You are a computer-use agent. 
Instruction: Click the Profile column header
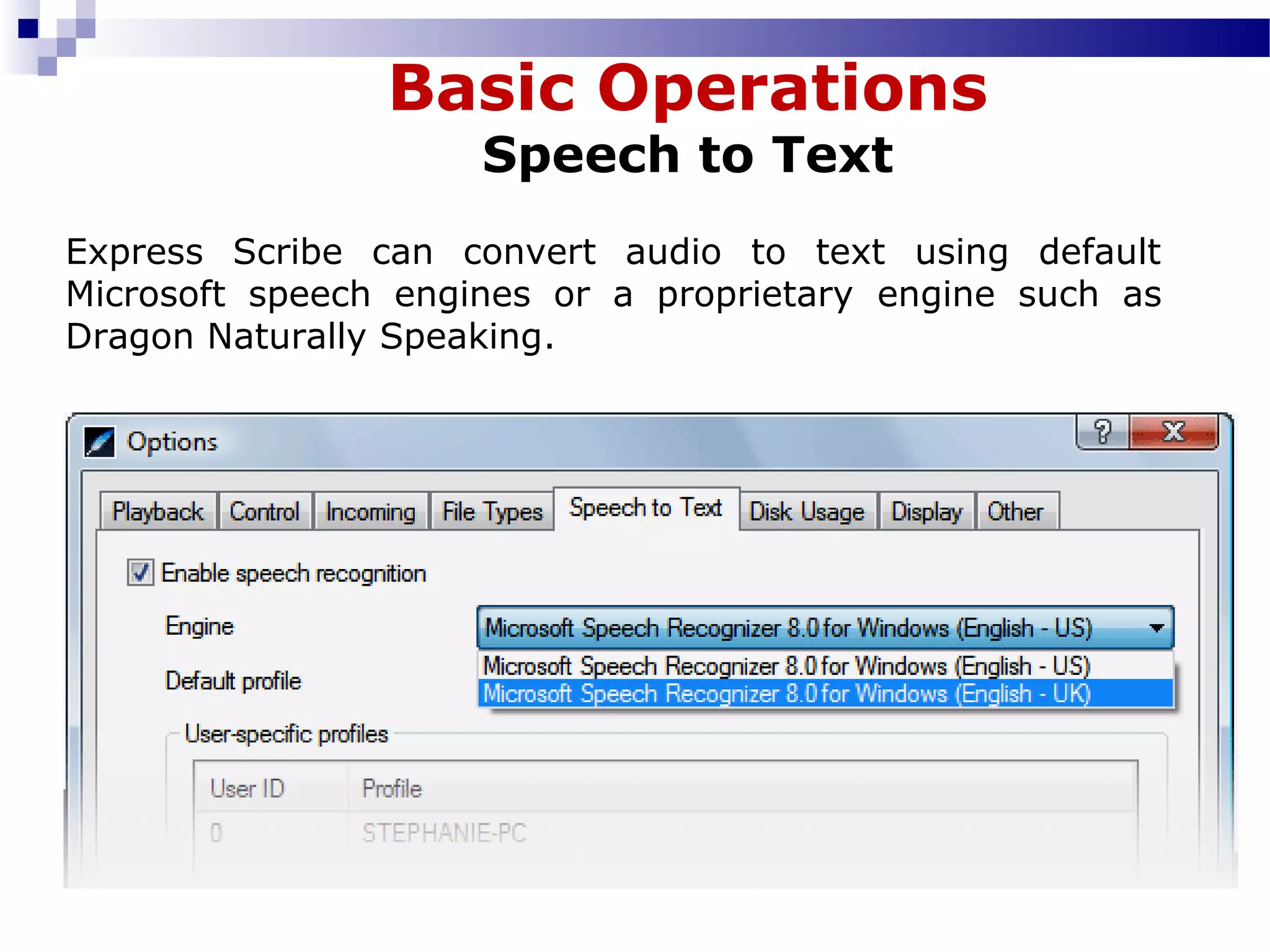pyautogui.click(x=742, y=788)
